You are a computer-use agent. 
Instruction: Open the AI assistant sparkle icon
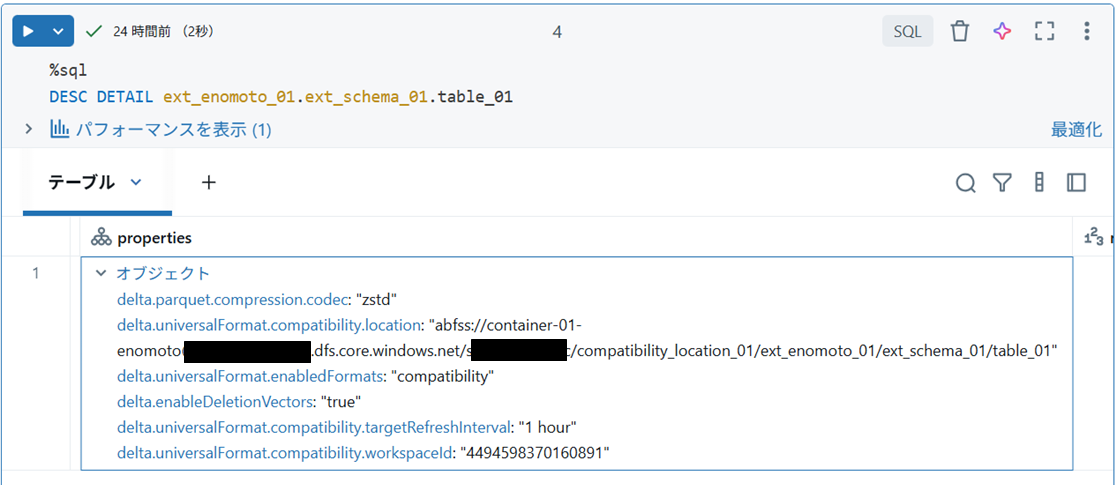[1002, 31]
